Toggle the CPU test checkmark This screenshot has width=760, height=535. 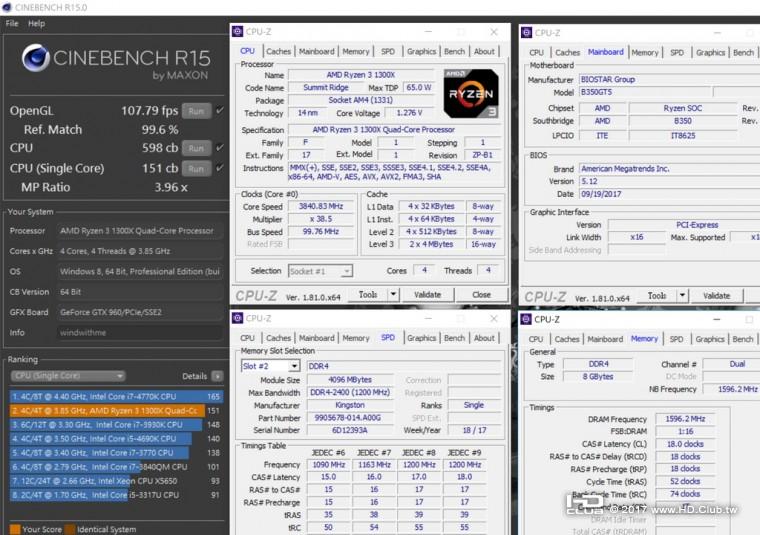[x=220, y=147]
